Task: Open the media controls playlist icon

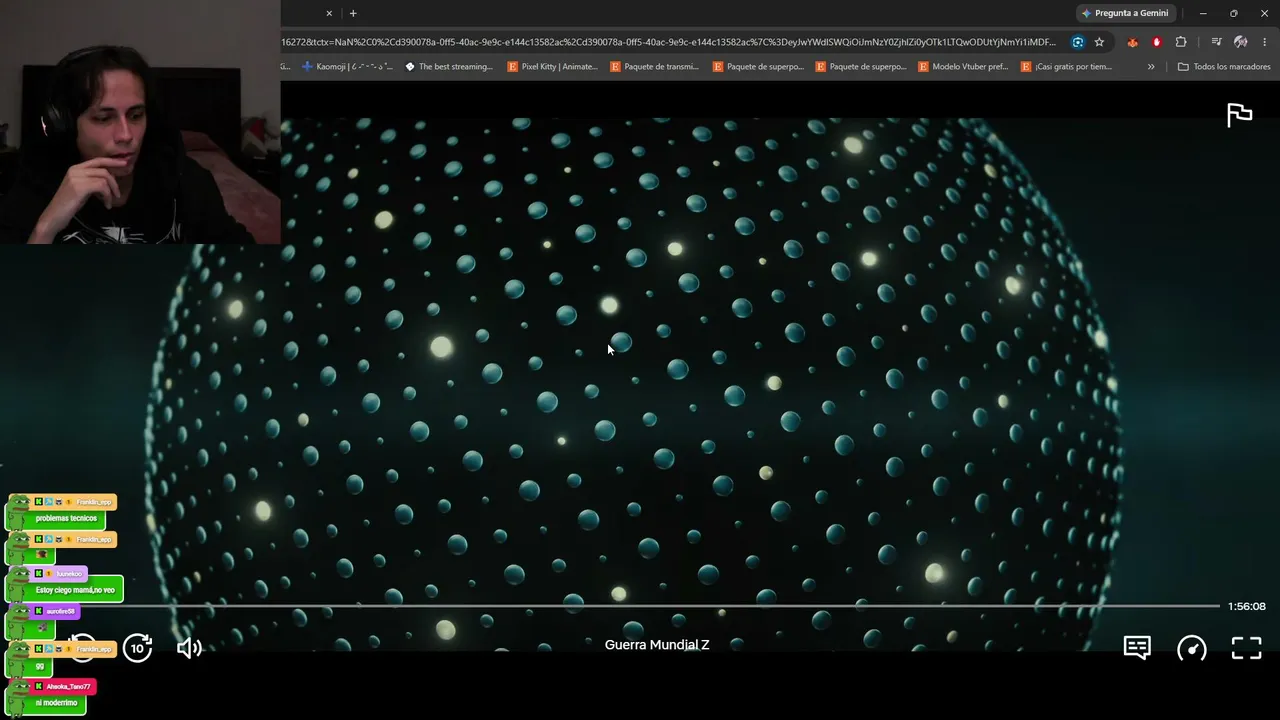Action: tap(1216, 42)
